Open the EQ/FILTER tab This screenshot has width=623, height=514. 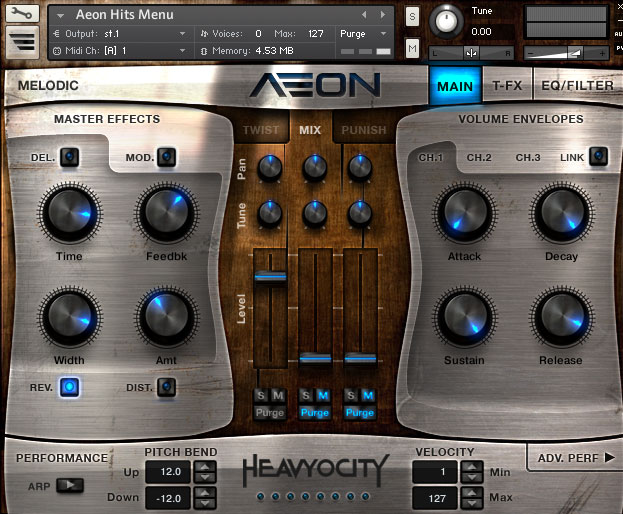(x=577, y=86)
